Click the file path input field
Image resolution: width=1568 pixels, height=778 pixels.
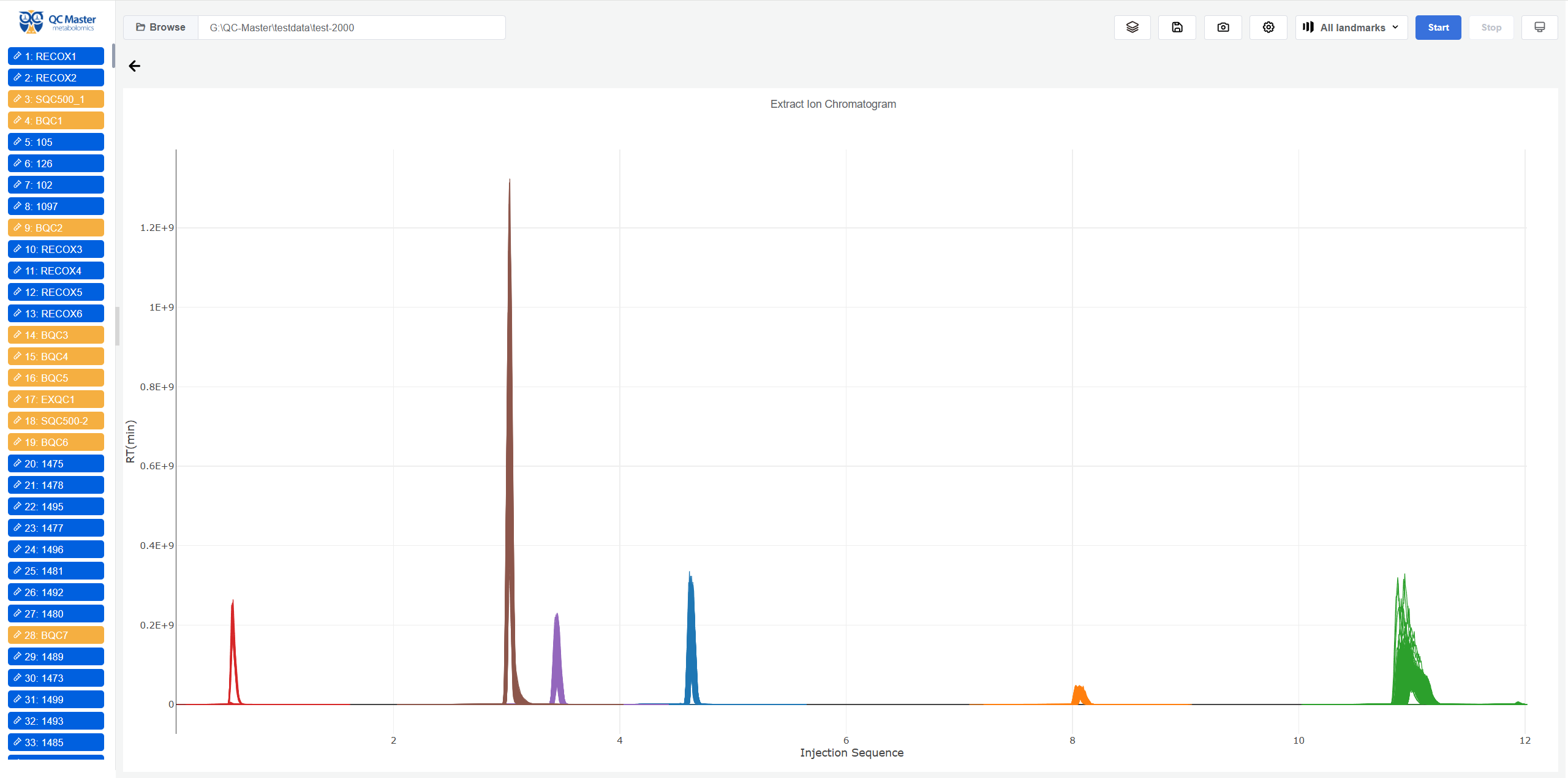tap(352, 28)
